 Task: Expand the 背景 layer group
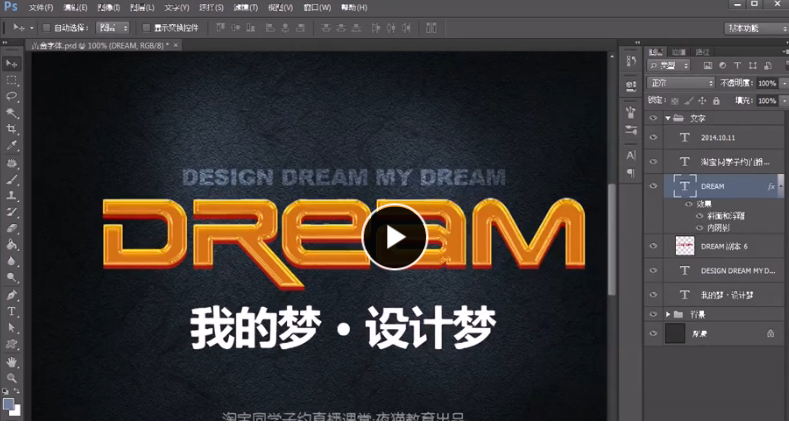[x=668, y=315]
